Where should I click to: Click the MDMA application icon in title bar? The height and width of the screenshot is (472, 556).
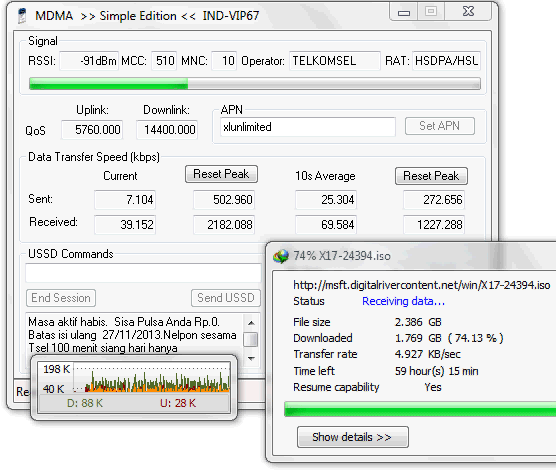click(22, 16)
